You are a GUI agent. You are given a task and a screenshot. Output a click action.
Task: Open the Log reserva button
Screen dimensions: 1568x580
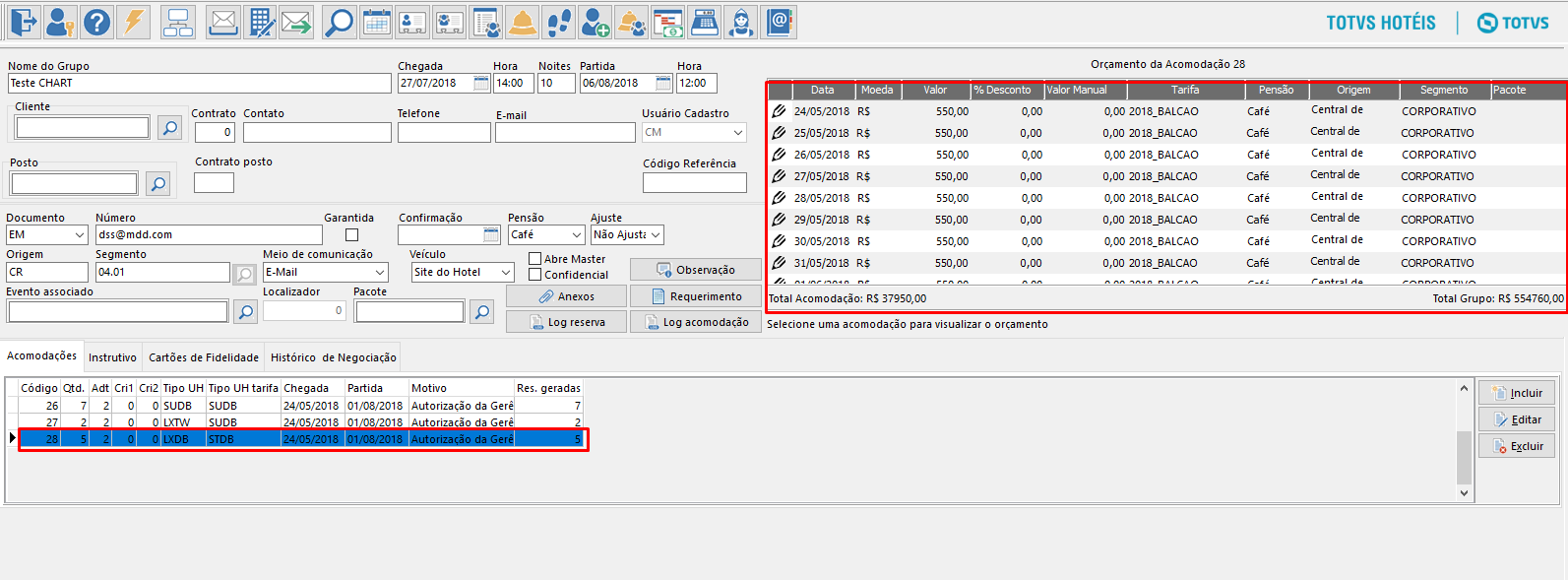pyautogui.click(x=566, y=322)
